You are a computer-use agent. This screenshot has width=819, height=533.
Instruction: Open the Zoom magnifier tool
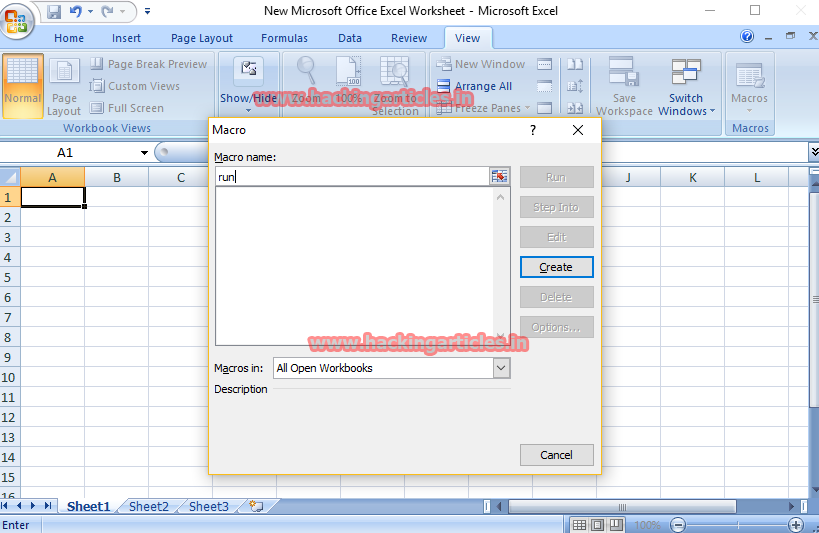[306, 81]
